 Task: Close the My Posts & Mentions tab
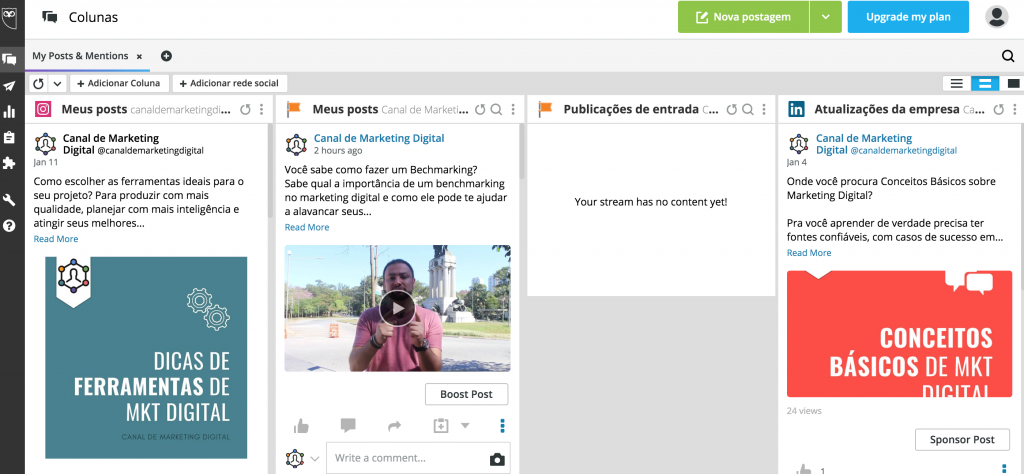(x=139, y=57)
